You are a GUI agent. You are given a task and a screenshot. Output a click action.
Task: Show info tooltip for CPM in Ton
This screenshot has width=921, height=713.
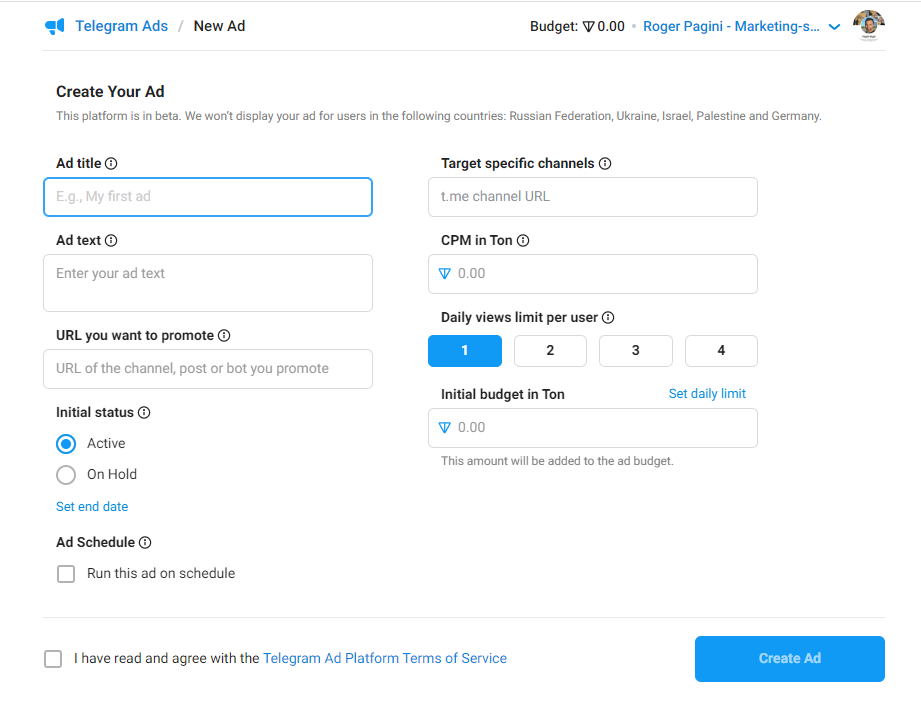523,240
